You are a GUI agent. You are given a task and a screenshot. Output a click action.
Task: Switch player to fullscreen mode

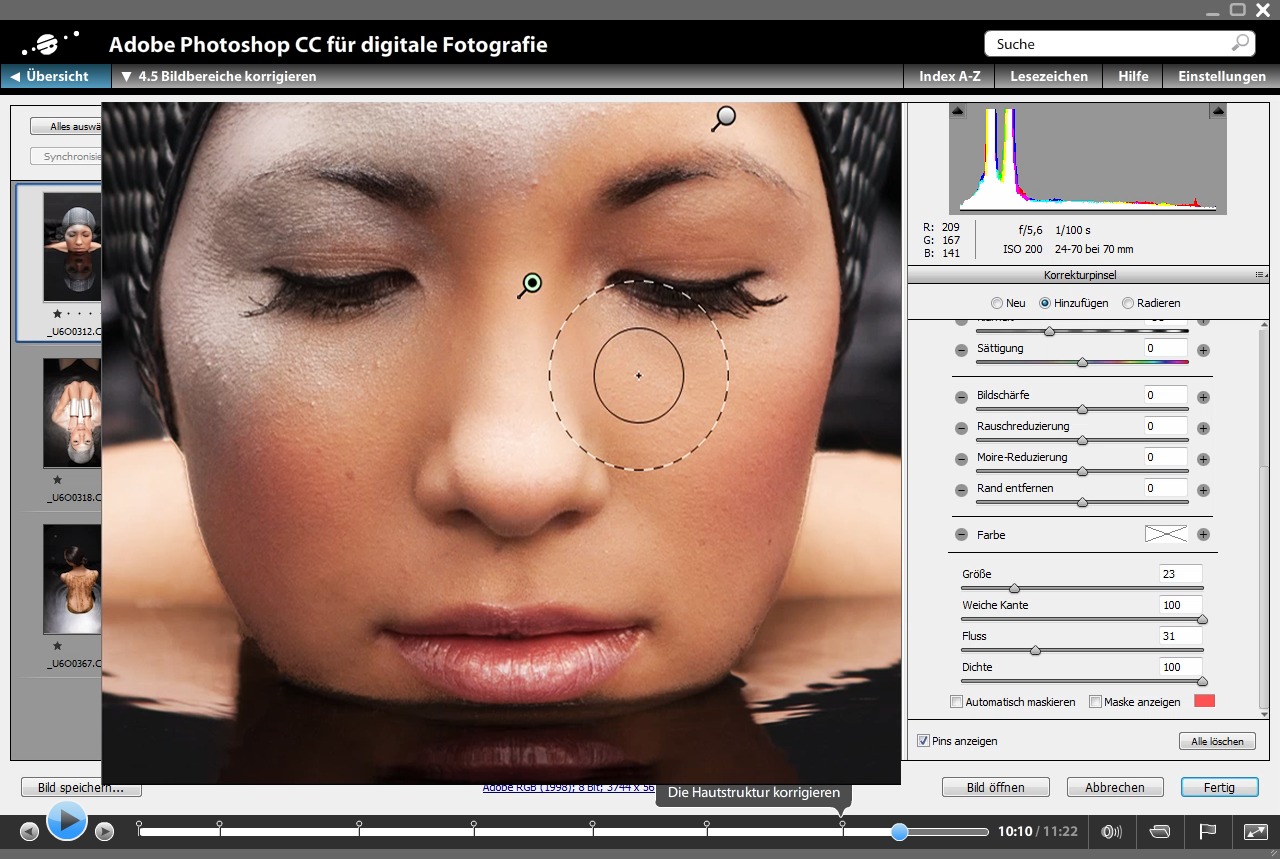(x=1256, y=831)
